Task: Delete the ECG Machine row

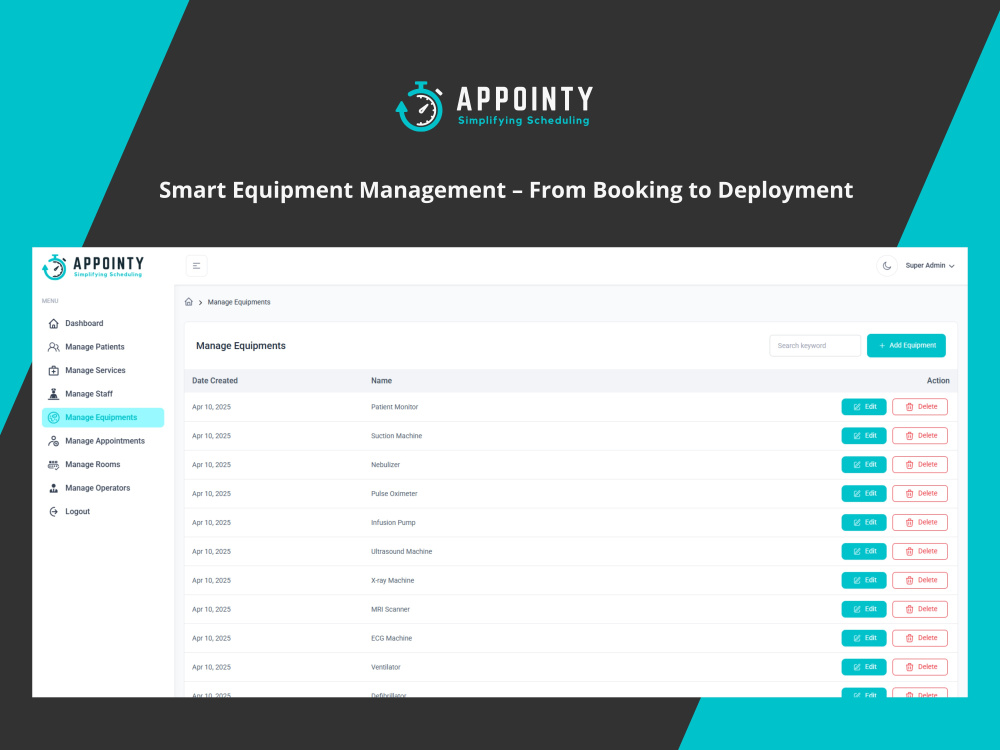Action: tap(920, 638)
